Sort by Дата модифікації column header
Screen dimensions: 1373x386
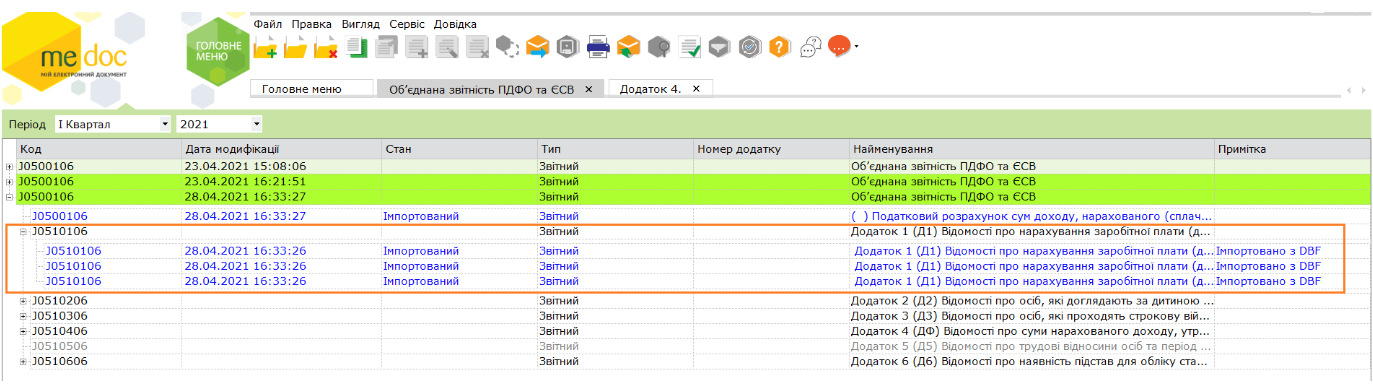(x=282, y=149)
